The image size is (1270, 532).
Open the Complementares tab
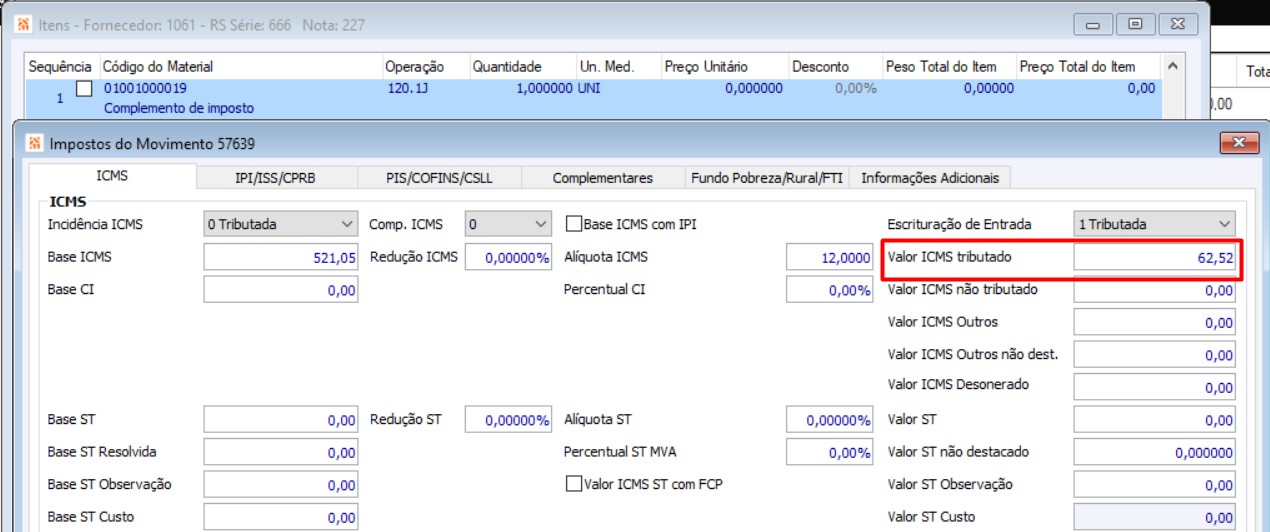click(x=602, y=178)
